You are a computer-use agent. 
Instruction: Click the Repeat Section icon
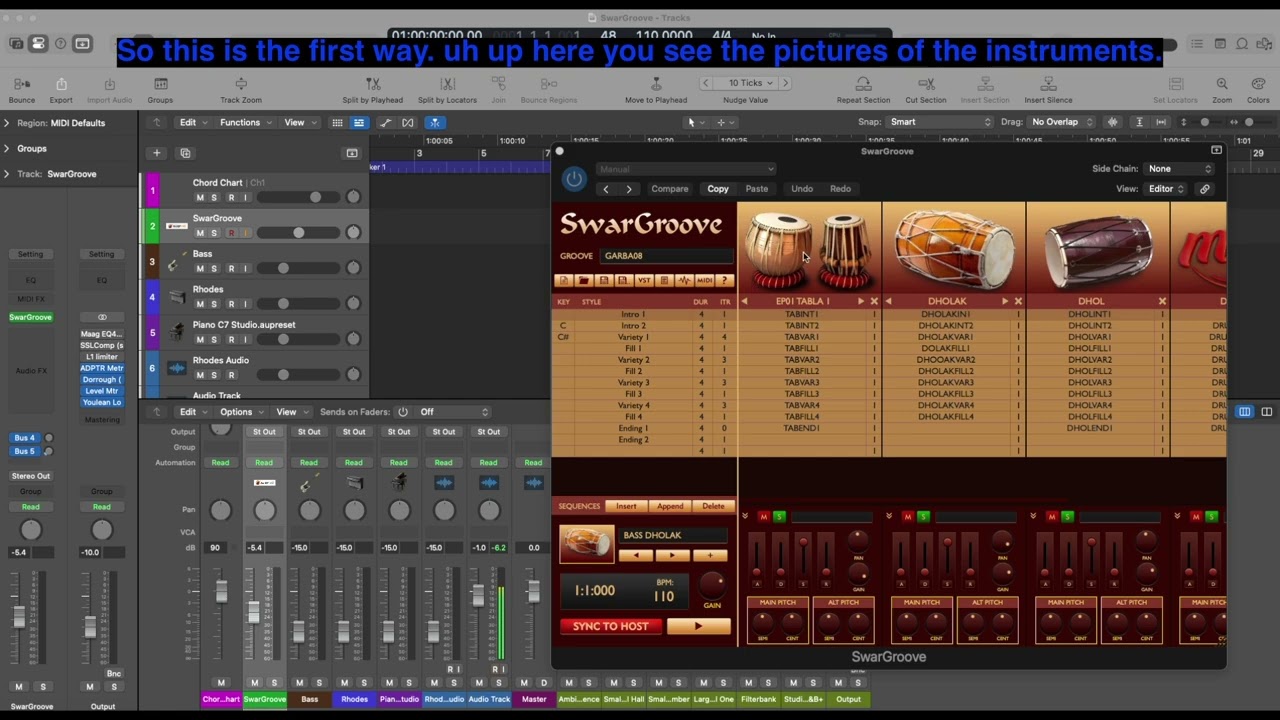[863, 84]
